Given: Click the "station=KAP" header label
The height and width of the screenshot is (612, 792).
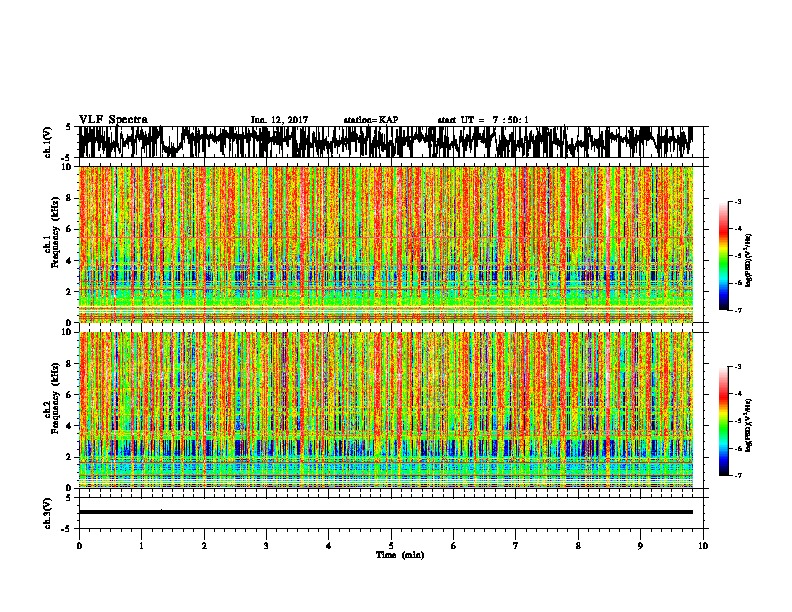Looking at the screenshot, I should click(371, 120).
